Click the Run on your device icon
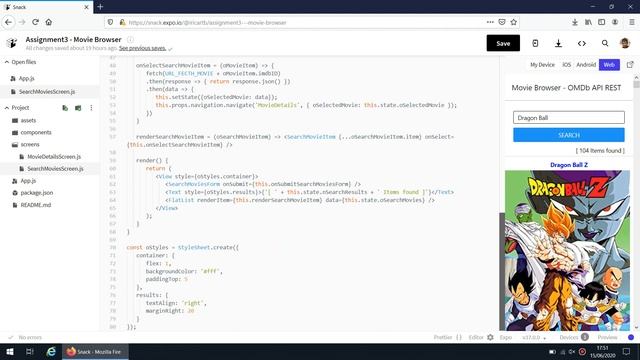Viewport: 640px width, 360px height. click(535, 43)
